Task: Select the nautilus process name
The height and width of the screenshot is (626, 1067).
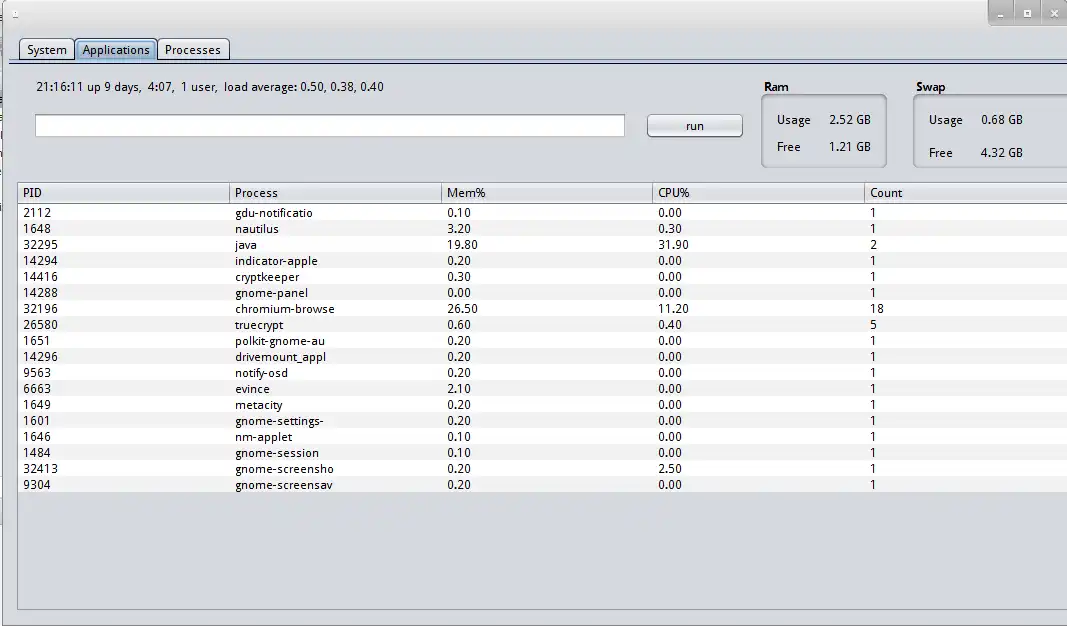Action: (x=257, y=229)
